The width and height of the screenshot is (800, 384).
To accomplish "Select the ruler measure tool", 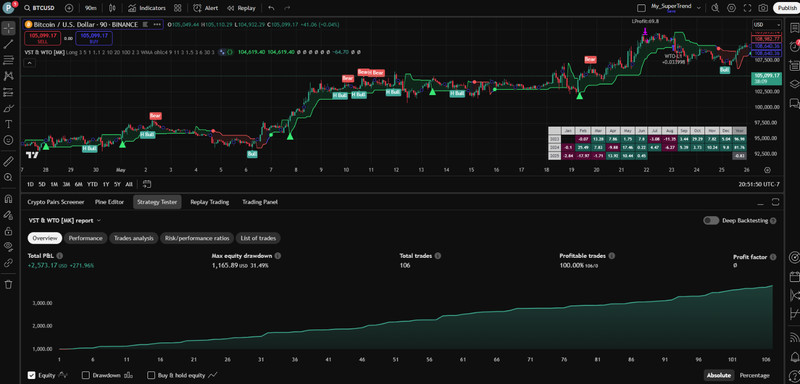I will pyautogui.click(x=8, y=162).
